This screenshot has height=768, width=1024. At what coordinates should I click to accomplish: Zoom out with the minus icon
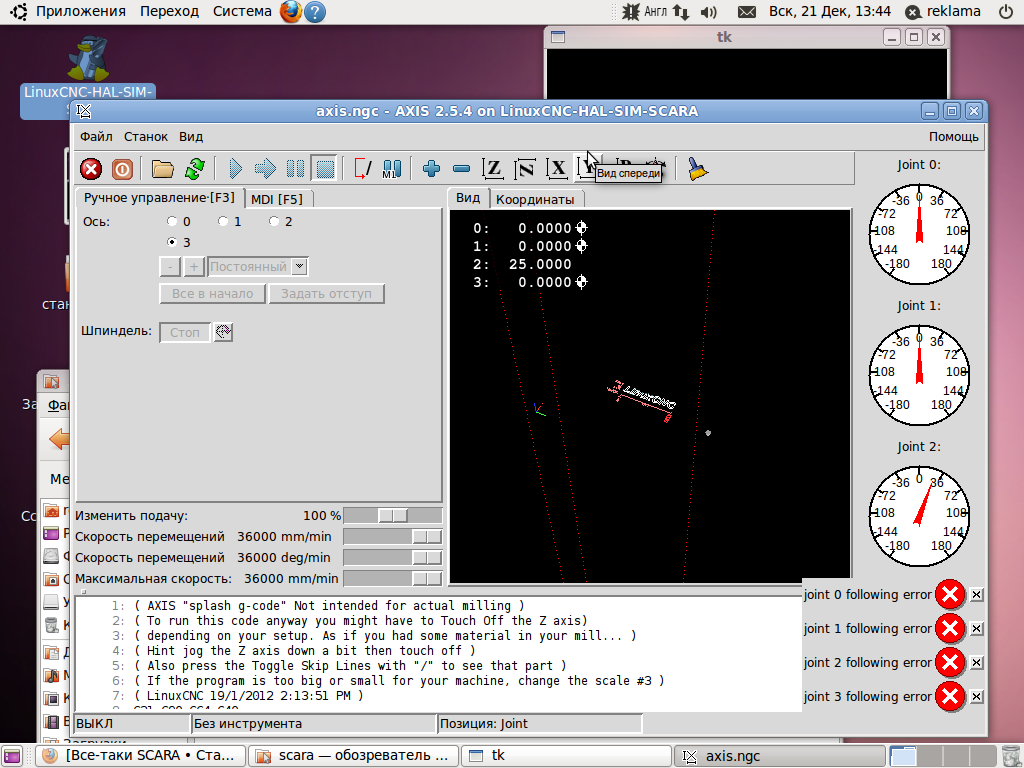[x=461, y=169]
